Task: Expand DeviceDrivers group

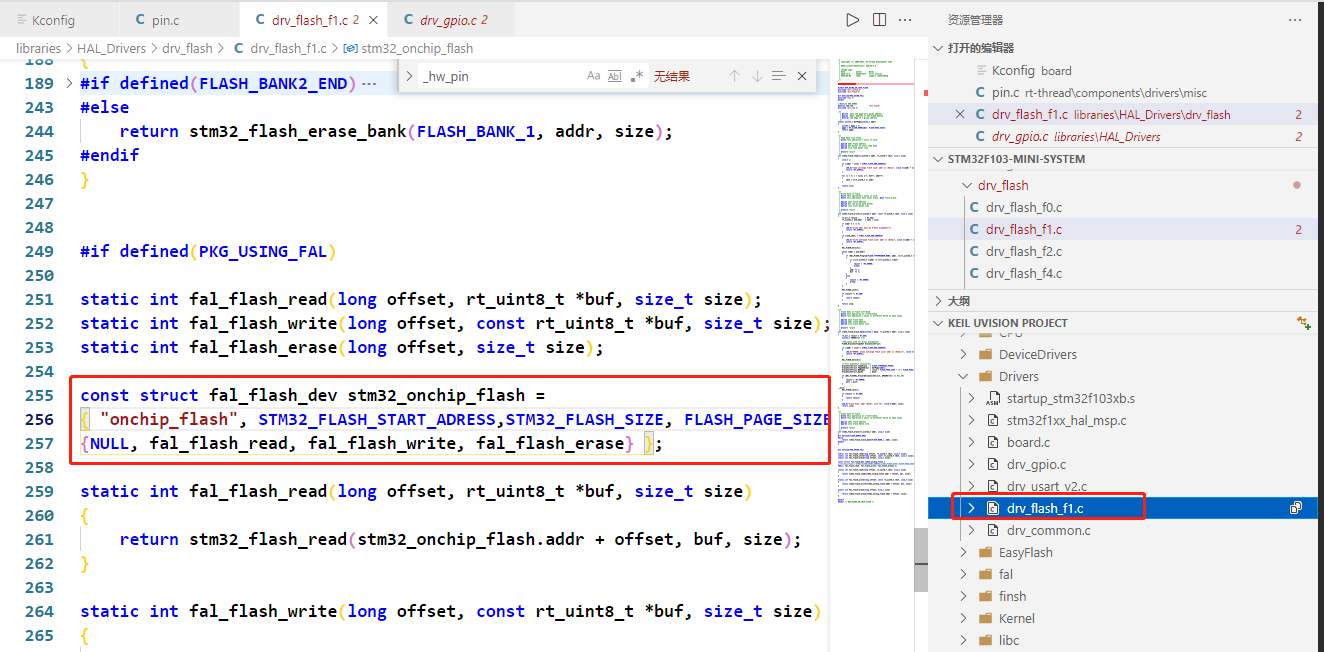Action: click(964, 354)
